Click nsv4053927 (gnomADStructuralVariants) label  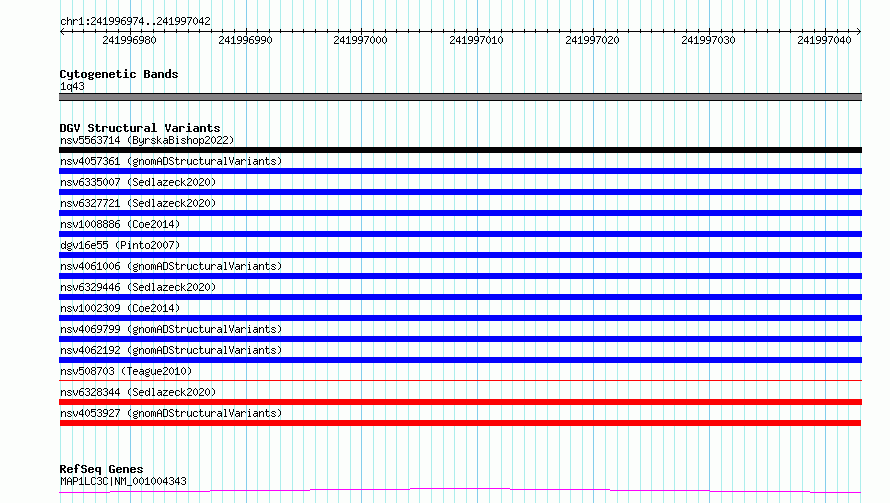click(171, 413)
